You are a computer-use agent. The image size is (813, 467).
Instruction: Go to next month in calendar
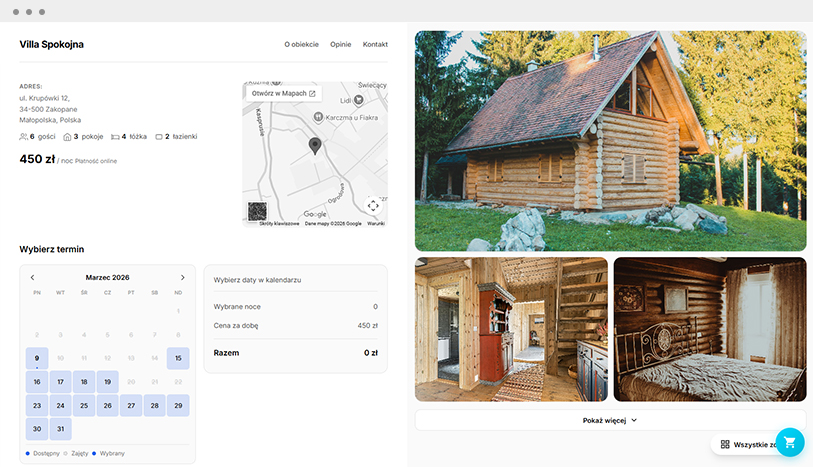(x=182, y=277)
